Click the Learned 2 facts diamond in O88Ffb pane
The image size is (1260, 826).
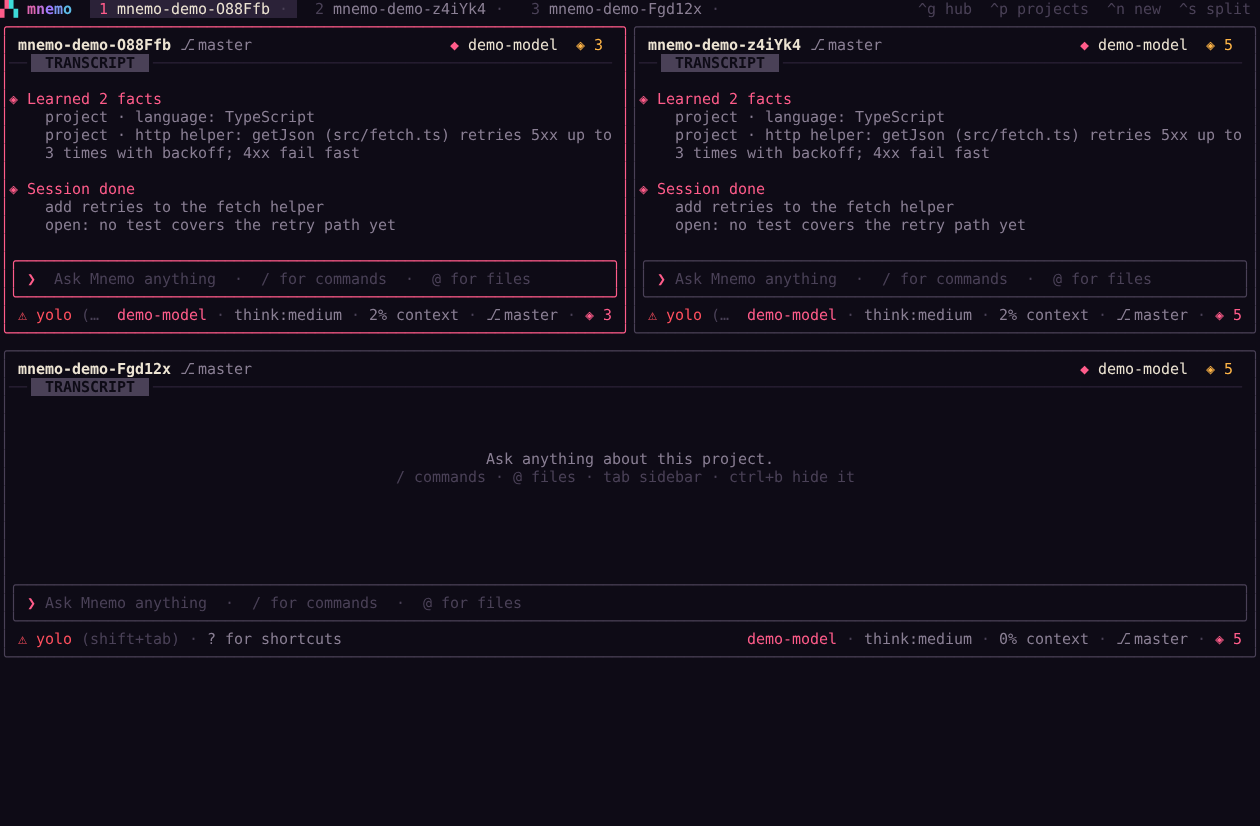14,99
